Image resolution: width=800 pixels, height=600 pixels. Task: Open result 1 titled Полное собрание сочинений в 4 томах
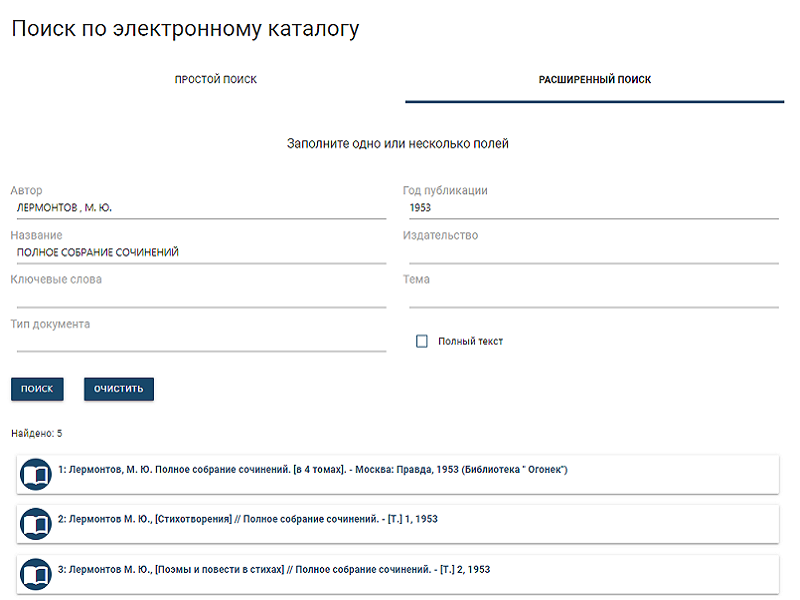[x=313, y=469]
